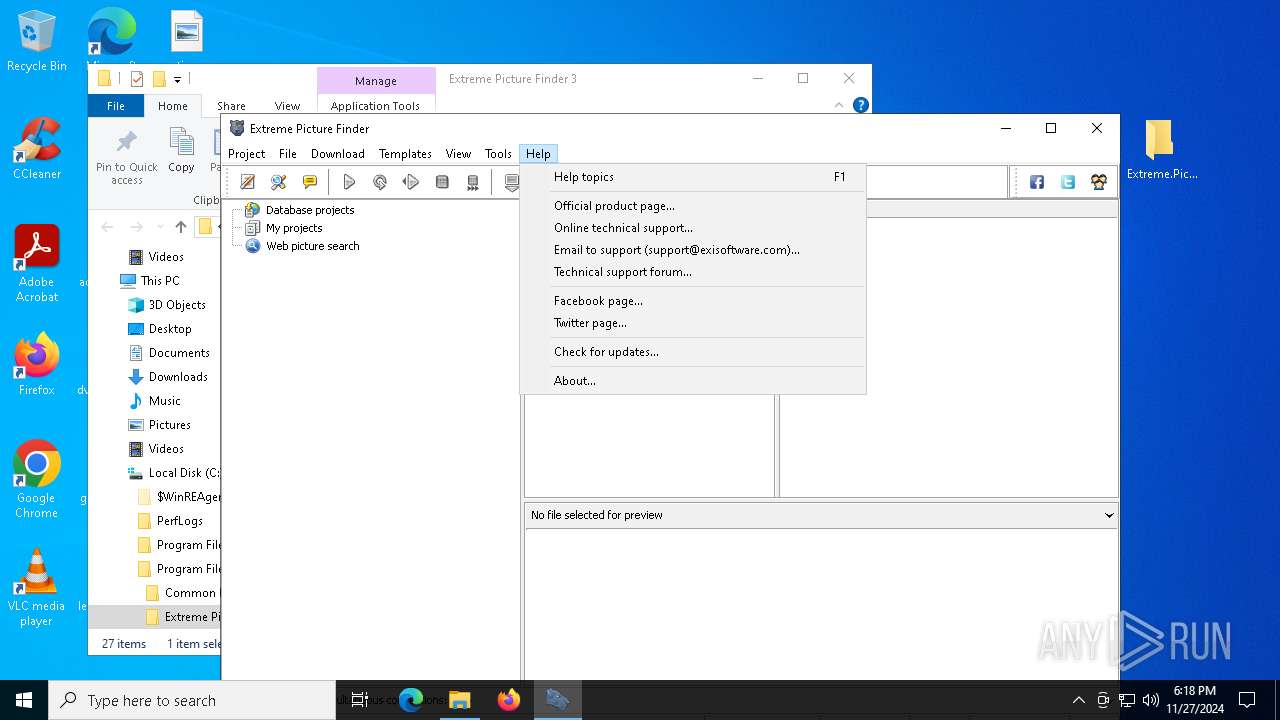Choose Facebook page menu entry

tap(693, 301)
